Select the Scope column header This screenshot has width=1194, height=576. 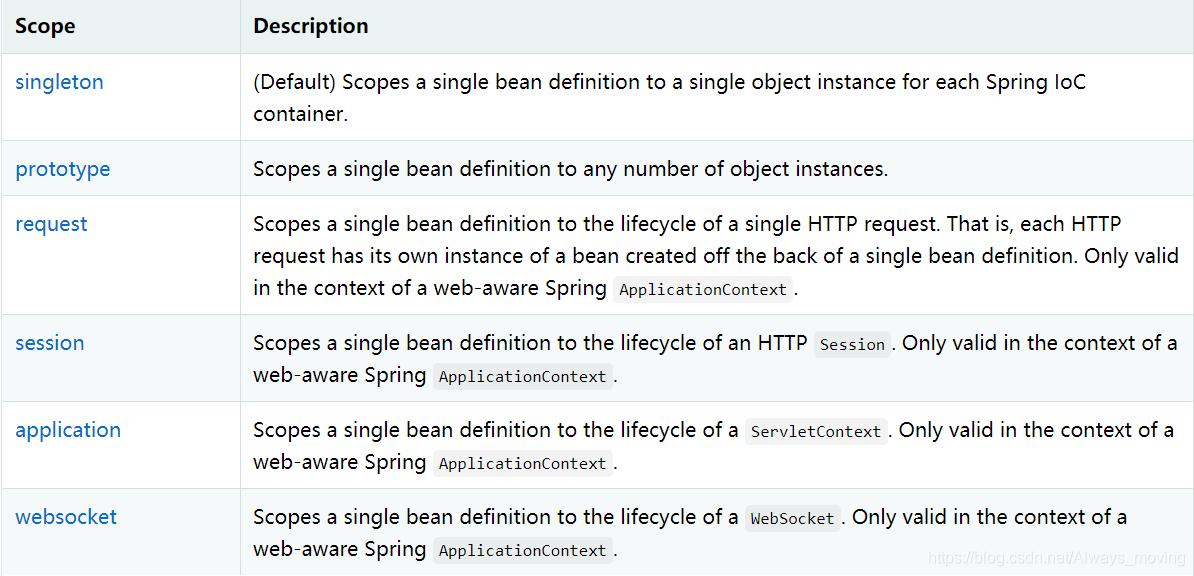tap(45, 26)
